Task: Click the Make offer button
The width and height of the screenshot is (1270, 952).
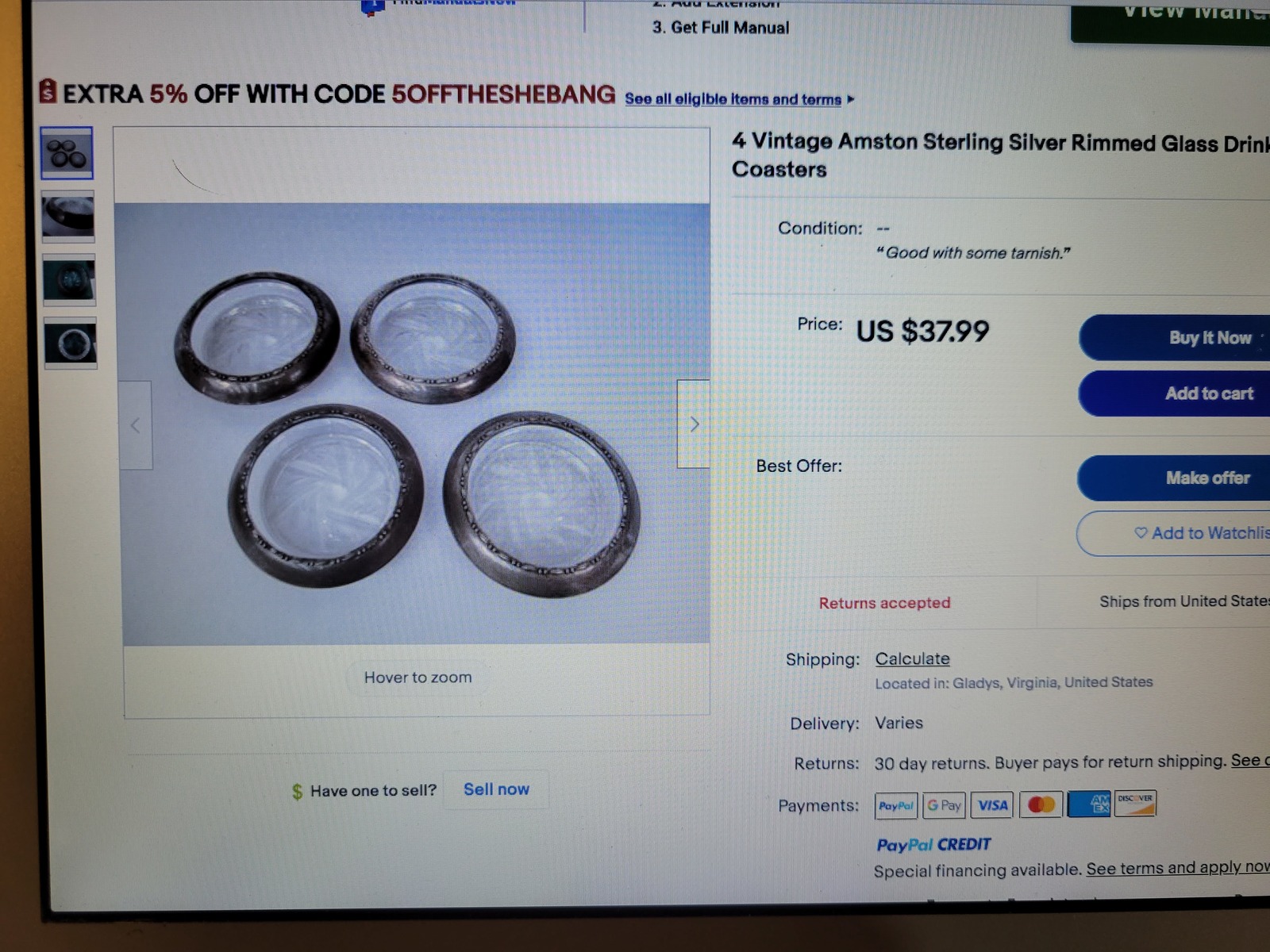Action: coord(1174,478)
